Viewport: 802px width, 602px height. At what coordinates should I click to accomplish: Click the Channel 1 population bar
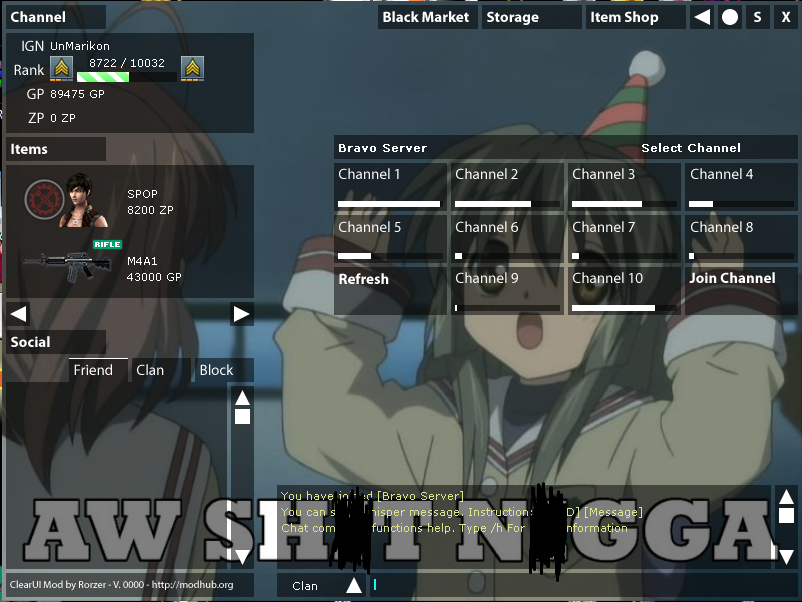(x=390, y=204)
